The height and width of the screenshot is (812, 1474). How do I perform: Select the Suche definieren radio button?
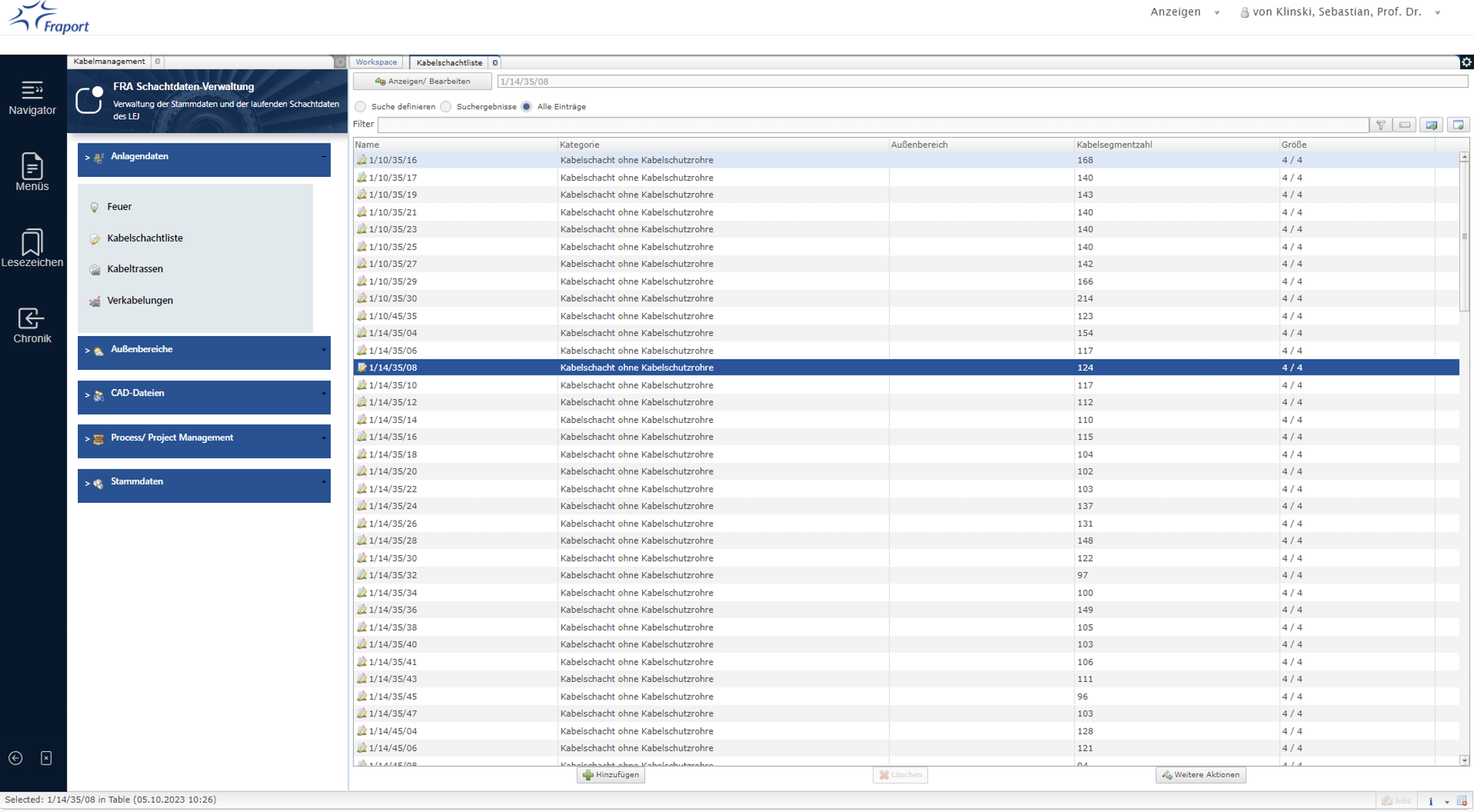pyautogui.click(x=361, y=106)
